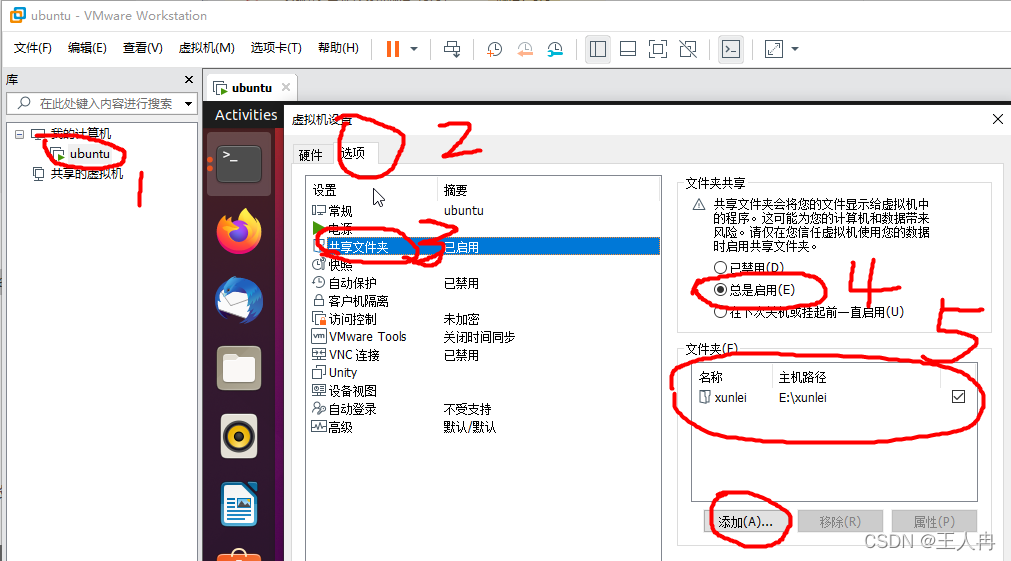Click the 属性(P) button
This screenshot has height=561, width=1011.
(934, 522)
